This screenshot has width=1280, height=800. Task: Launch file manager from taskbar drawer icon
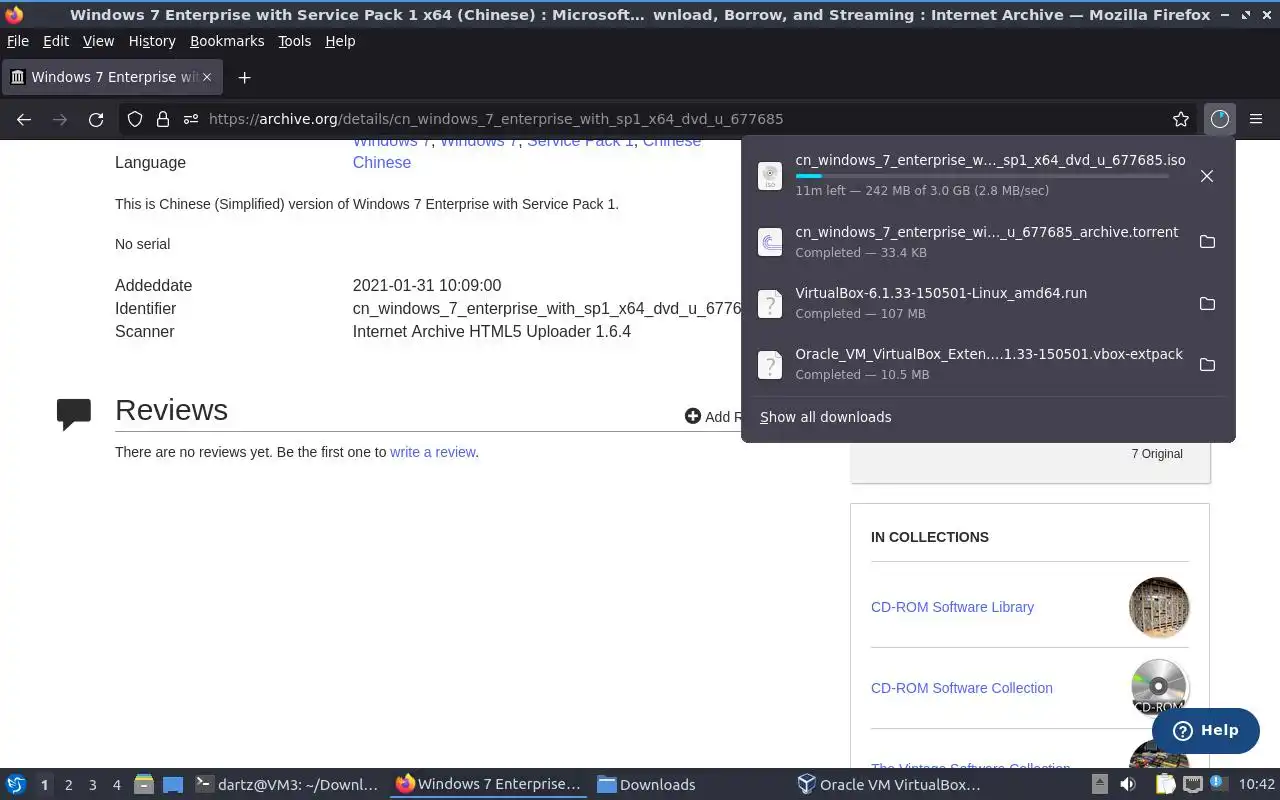coord(144,785)
